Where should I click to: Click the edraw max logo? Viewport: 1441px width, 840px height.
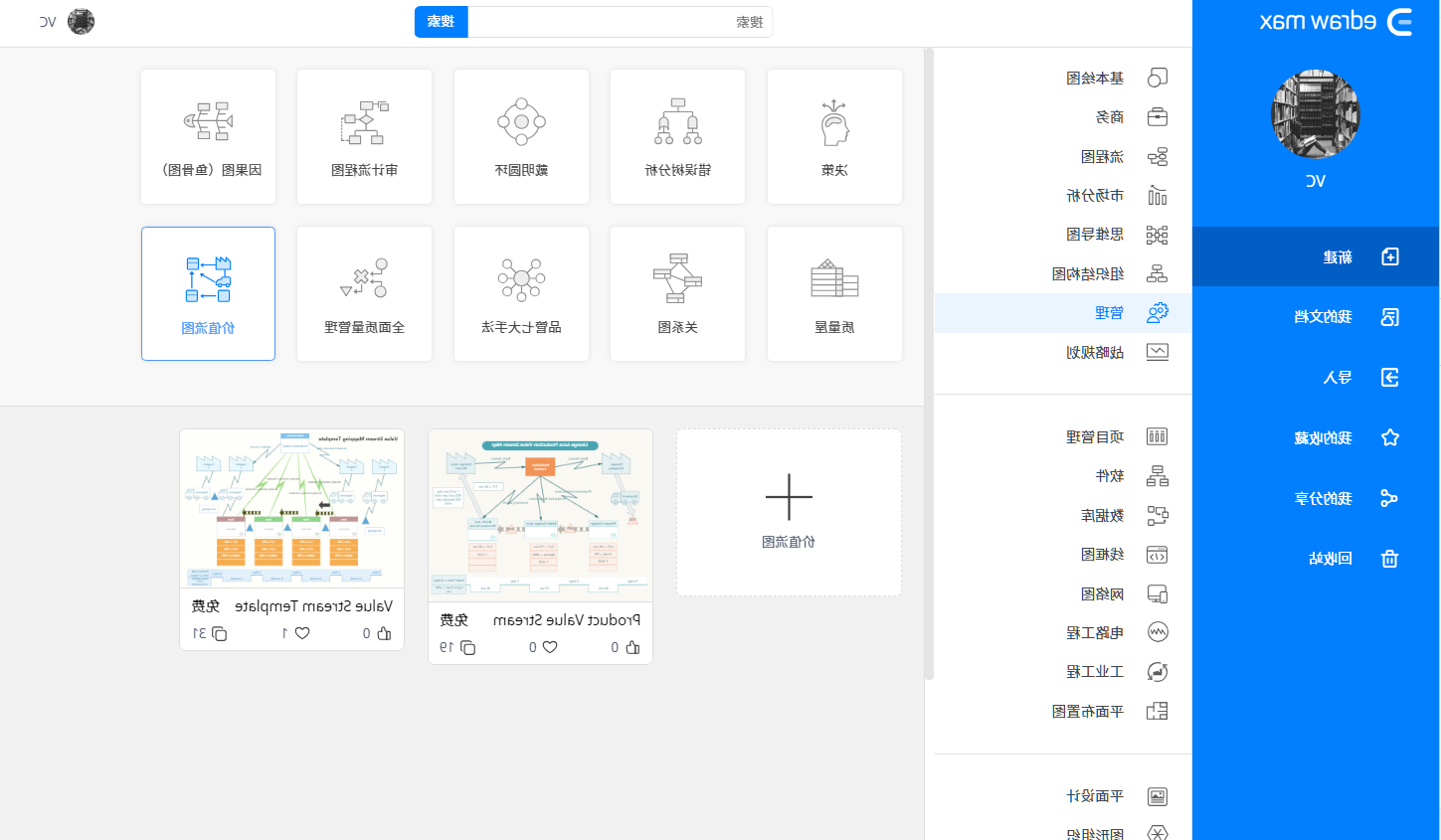[1336, 22]
